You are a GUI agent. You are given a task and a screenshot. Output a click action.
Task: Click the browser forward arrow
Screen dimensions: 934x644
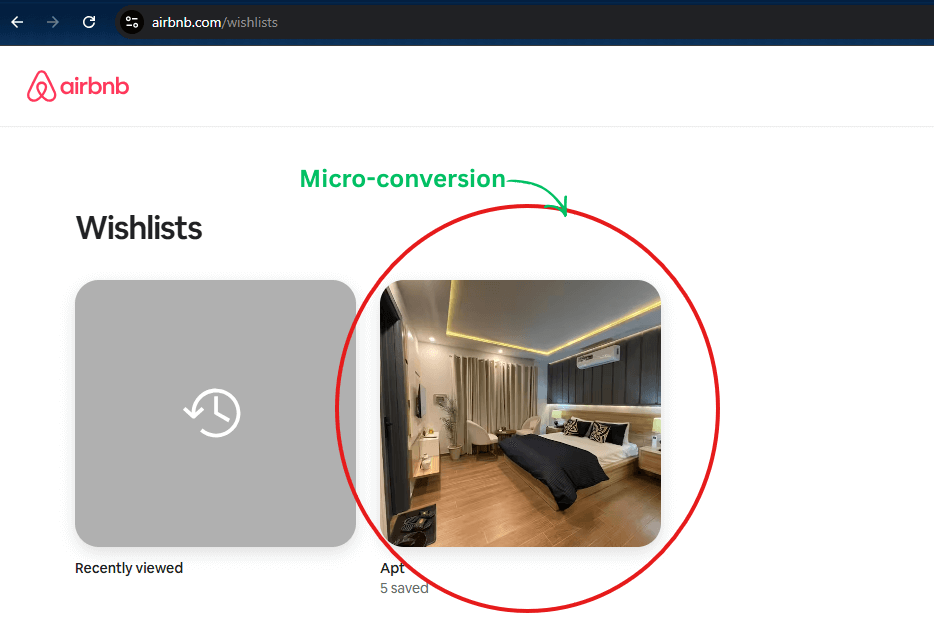pyautogui.click(x=52, y=22)
